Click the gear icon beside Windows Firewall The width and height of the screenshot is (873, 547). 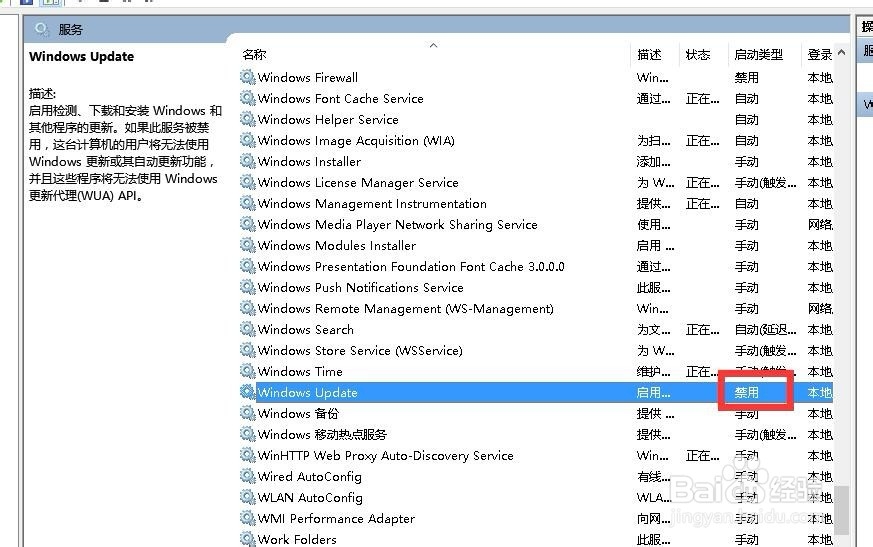click(x=248, y=77)
